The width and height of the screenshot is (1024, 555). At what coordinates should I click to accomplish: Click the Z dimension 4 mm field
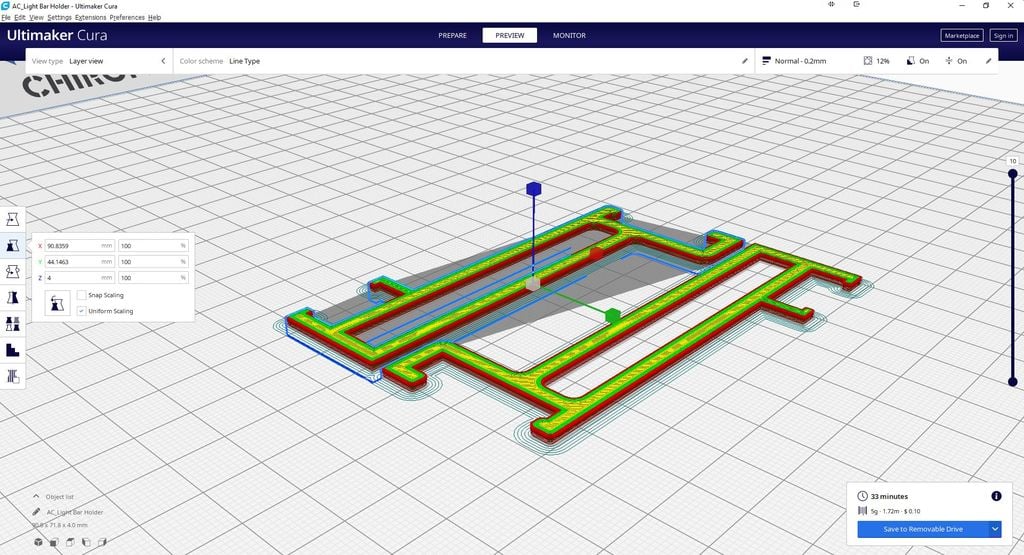coord(80,278)
